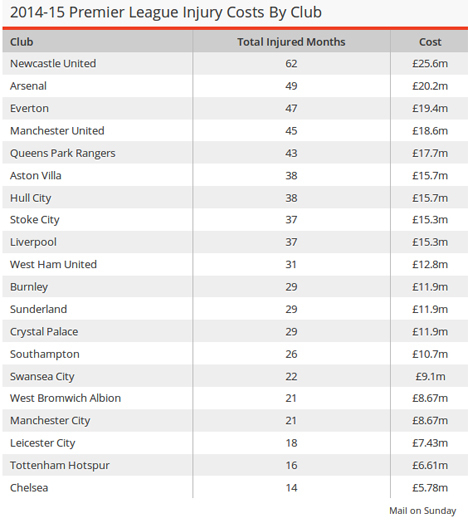Click the Cost column header
This screenshot has height=528, width=468.
430,42
